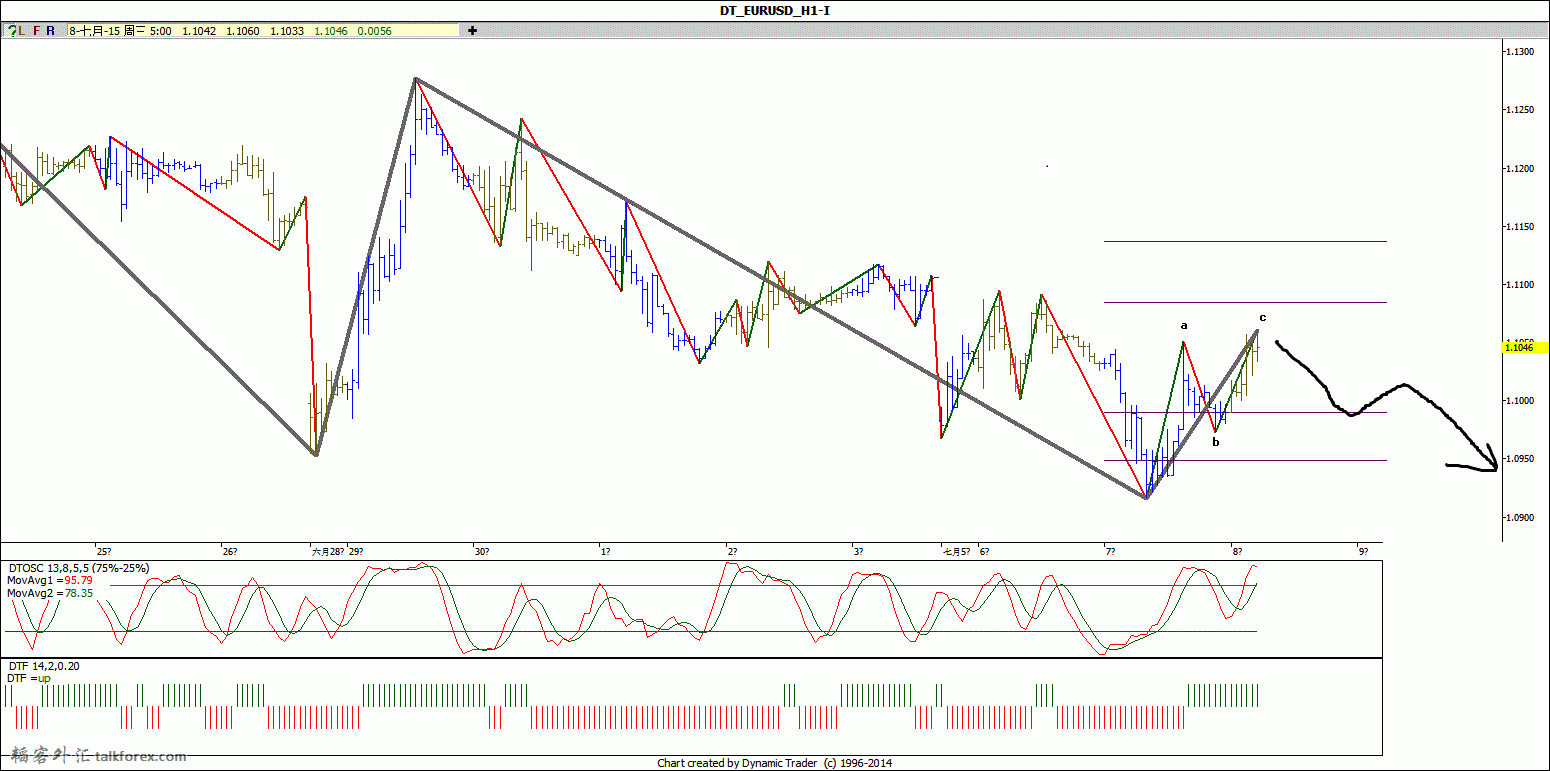Click the 9? date axis label
1550x771 pixels.
click(x=1362, y=551)
